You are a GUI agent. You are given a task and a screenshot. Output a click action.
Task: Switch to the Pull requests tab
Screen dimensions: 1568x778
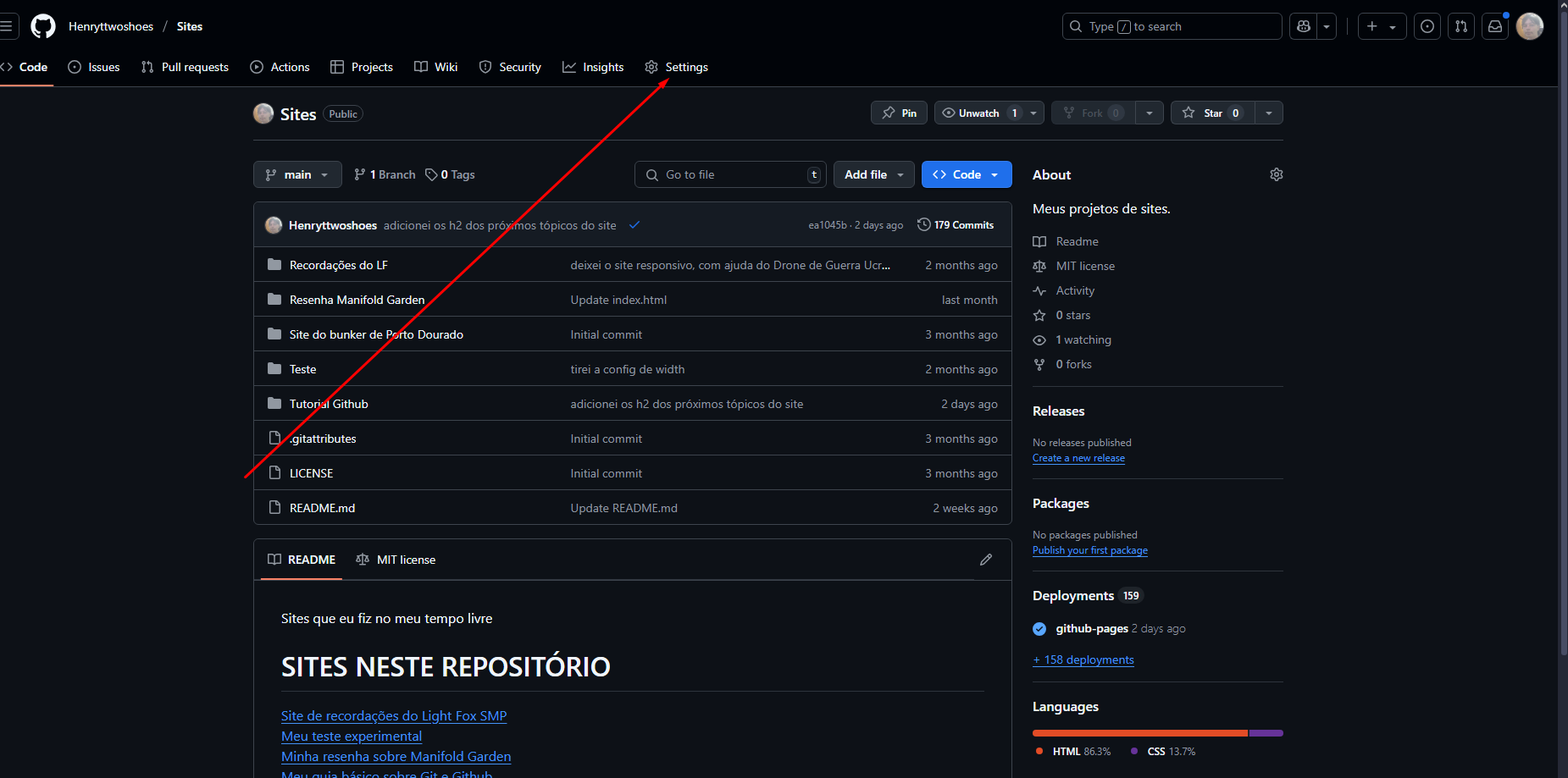click(185, 67)
